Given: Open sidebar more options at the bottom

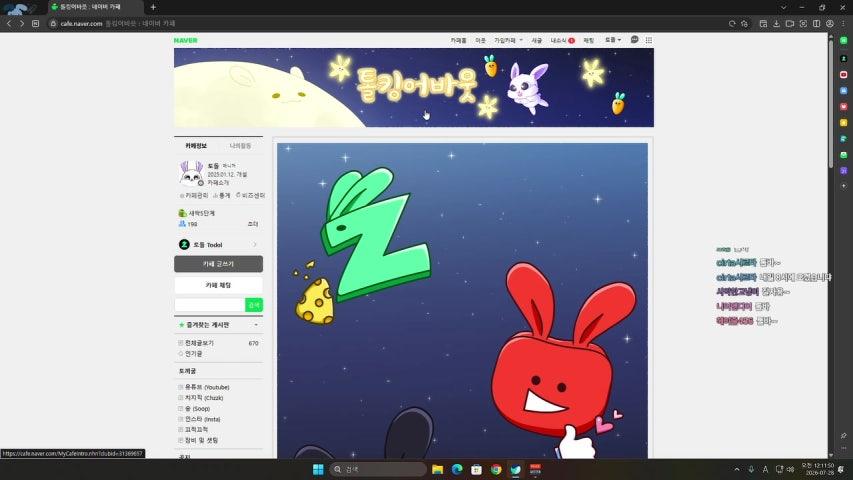Looking at the screenshot, I should click(844, 448).
